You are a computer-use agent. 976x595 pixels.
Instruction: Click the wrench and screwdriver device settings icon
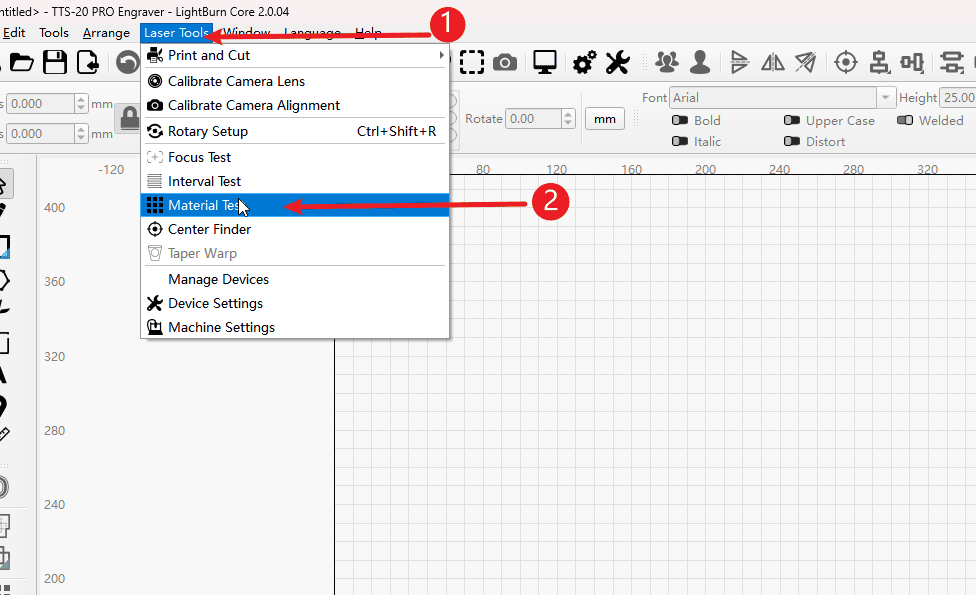click(617, 63)
